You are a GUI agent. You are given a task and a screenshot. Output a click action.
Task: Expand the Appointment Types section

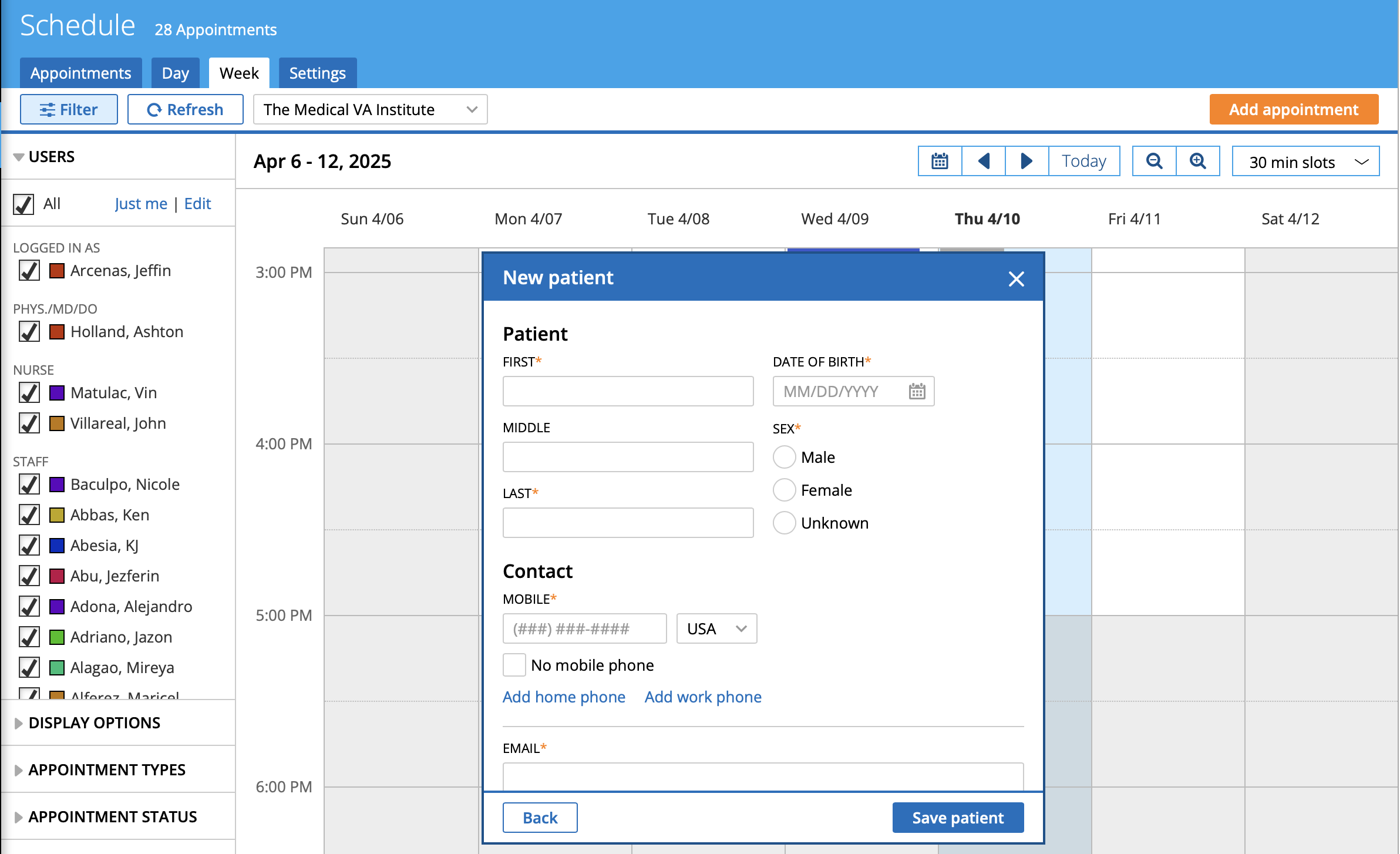tap(107, 769)
